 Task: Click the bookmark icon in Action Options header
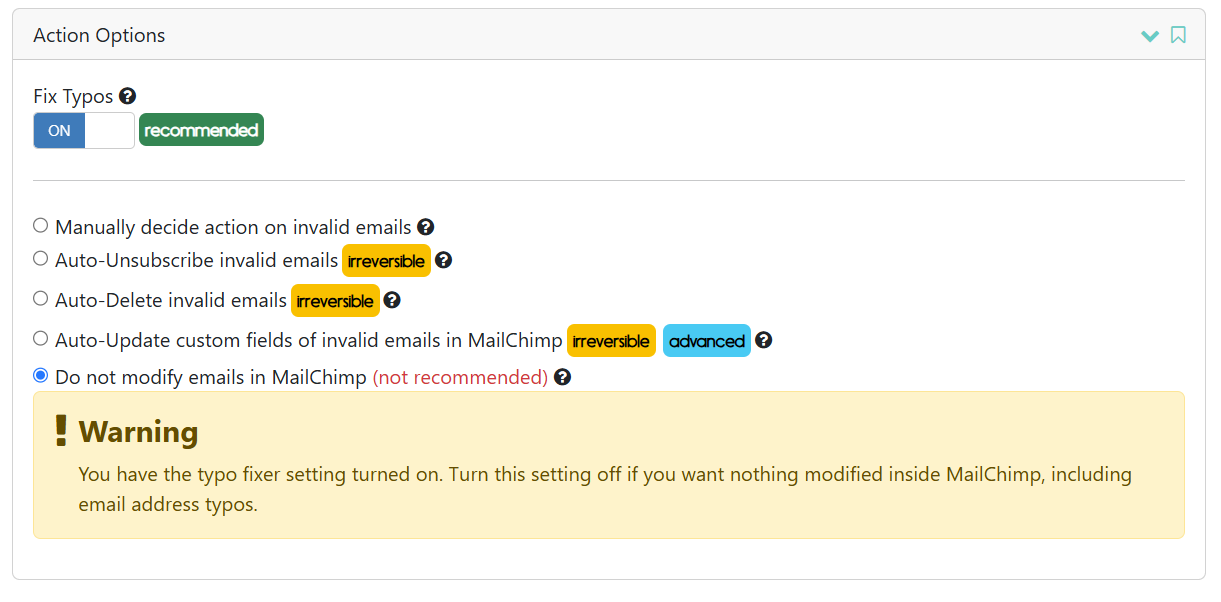pyautogui.click(x=1178, y=35)
